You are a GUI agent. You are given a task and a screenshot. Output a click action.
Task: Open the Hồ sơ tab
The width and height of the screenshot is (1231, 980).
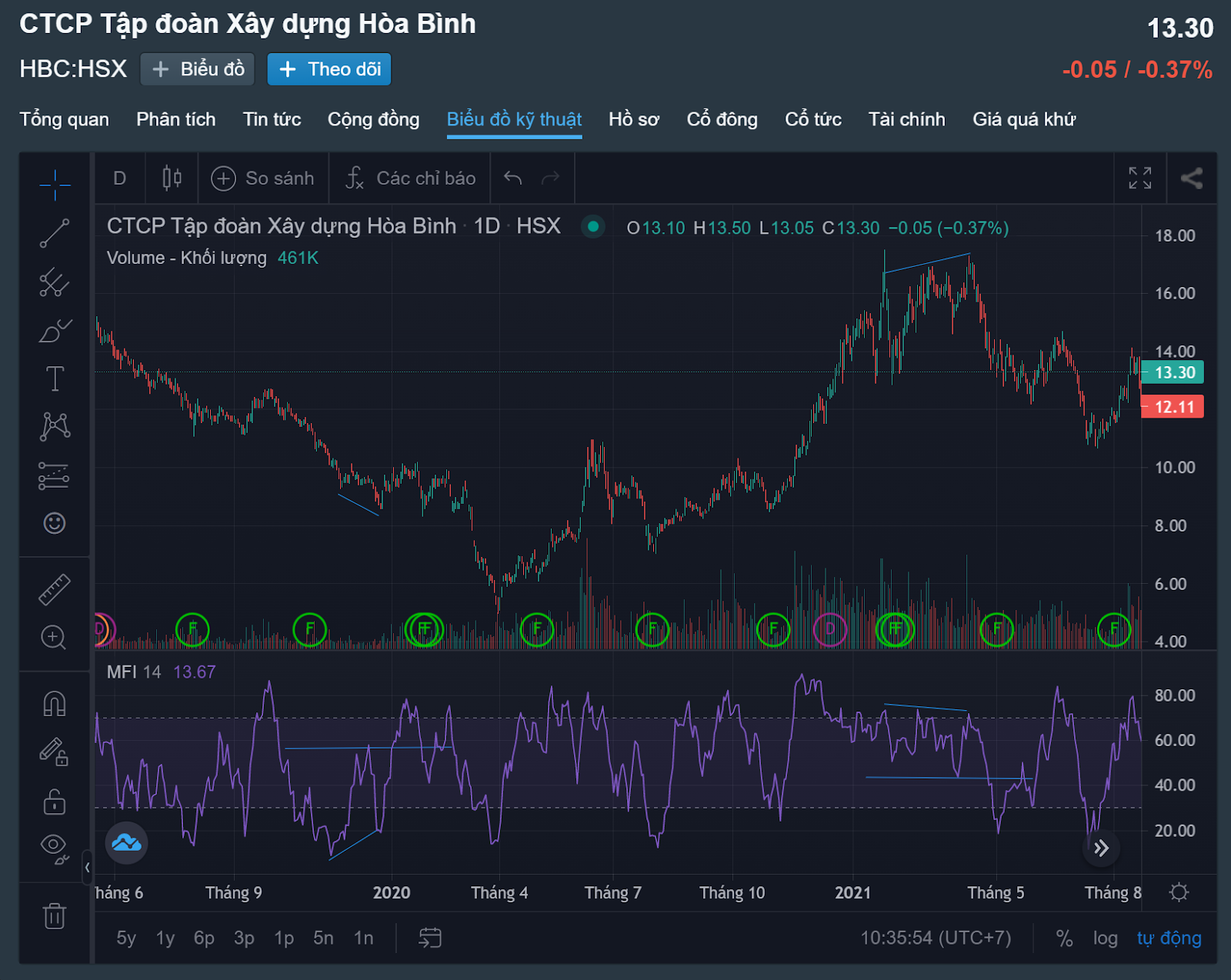(x=634, y=119)
